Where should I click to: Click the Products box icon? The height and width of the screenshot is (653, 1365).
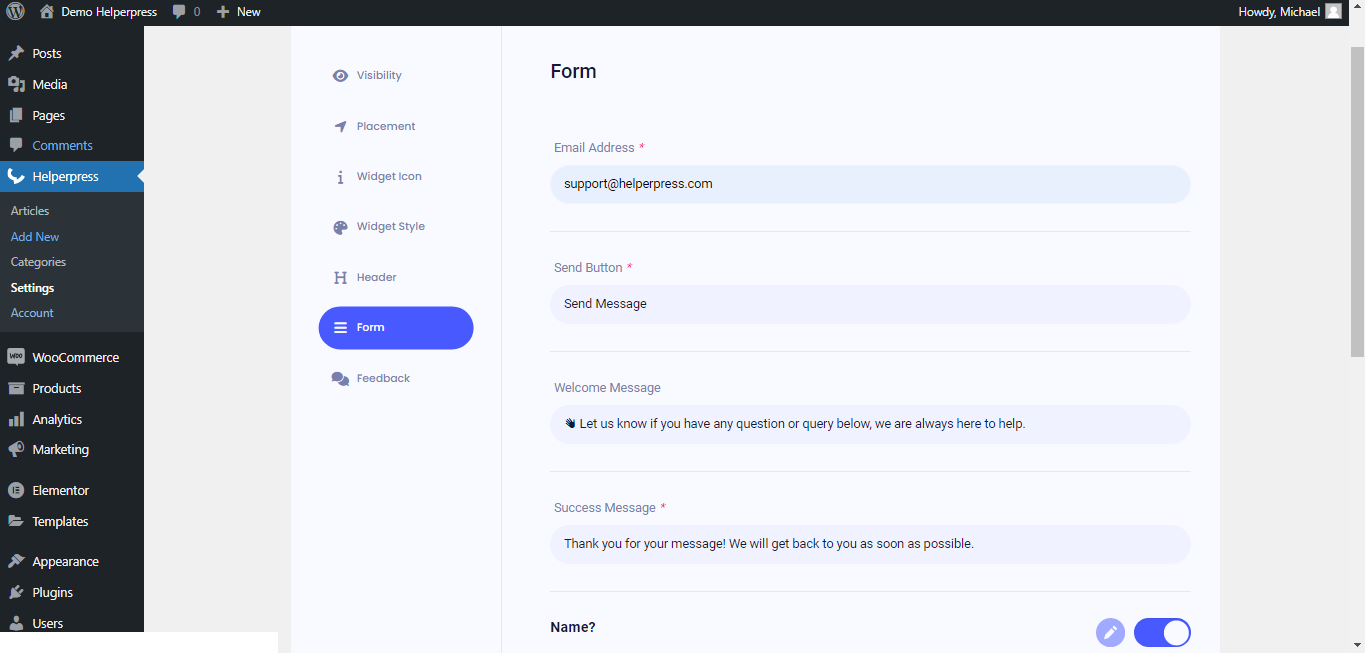[x=16, y=389]
